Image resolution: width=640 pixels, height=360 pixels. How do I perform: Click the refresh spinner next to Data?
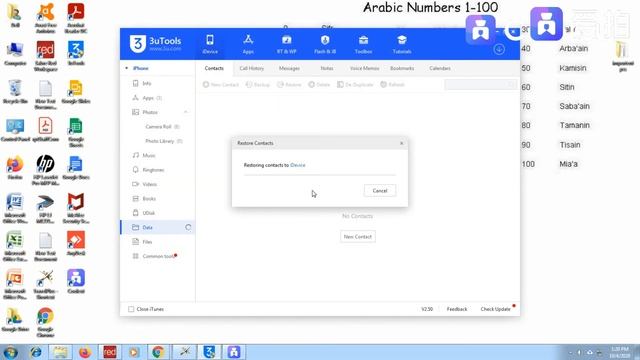(x=188, y=227)
